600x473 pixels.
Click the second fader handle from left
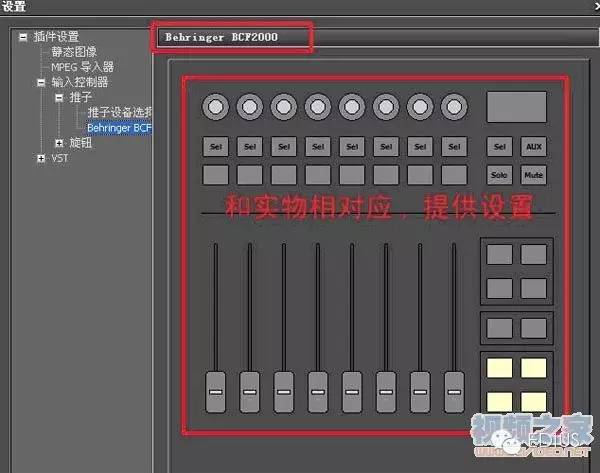(x=249, y=392)
